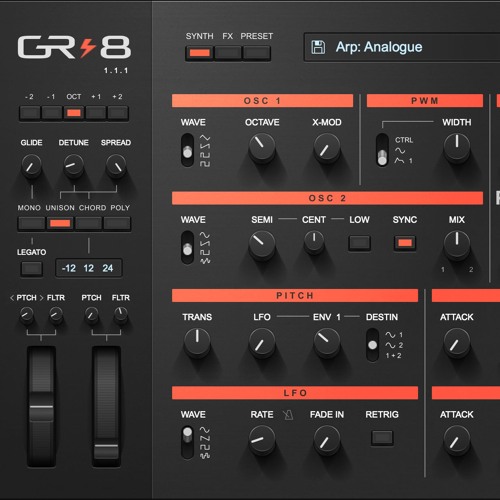Select LFO sine wave icon in LFO section
Viewport: 500px width, 500px height.
coord(205,430)
